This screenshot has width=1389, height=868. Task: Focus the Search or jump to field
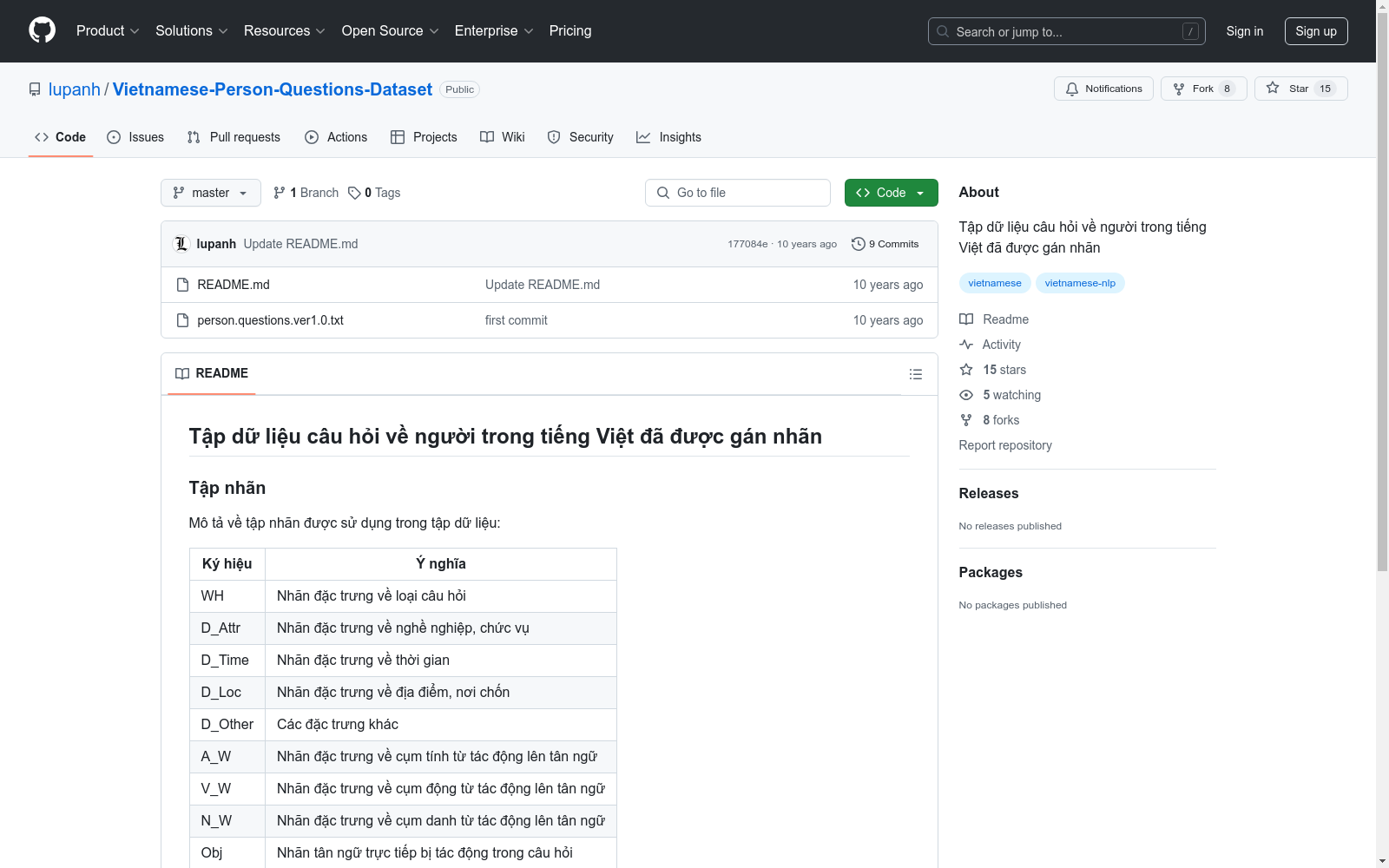tap(1067, 31)
